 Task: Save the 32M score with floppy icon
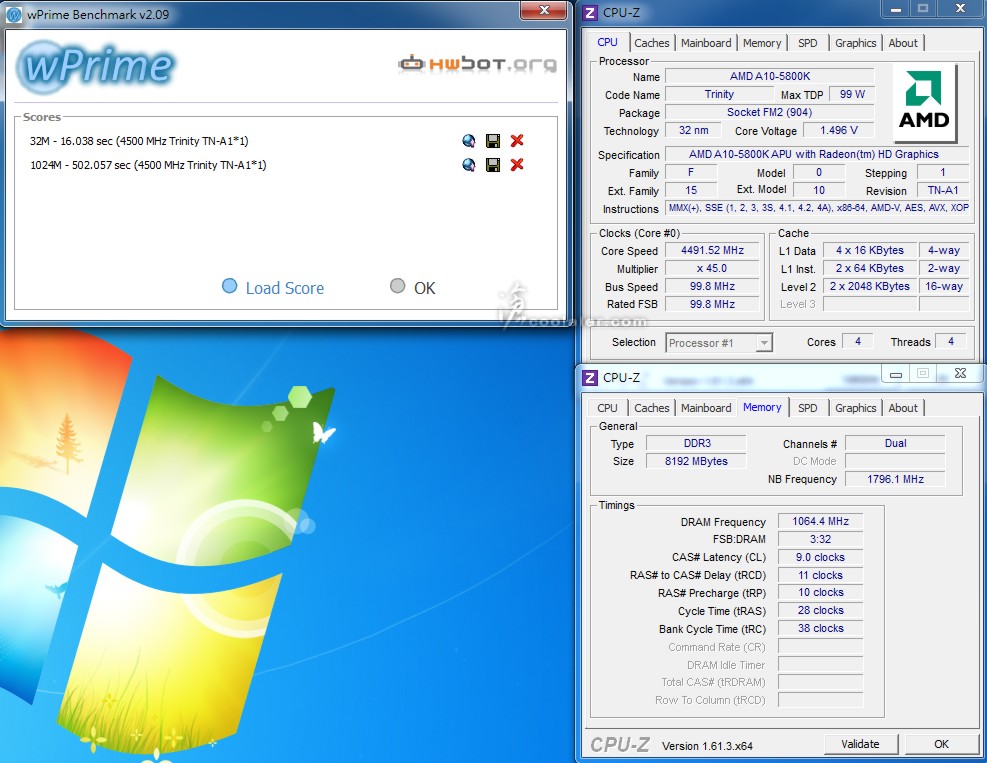click(493, 141)
